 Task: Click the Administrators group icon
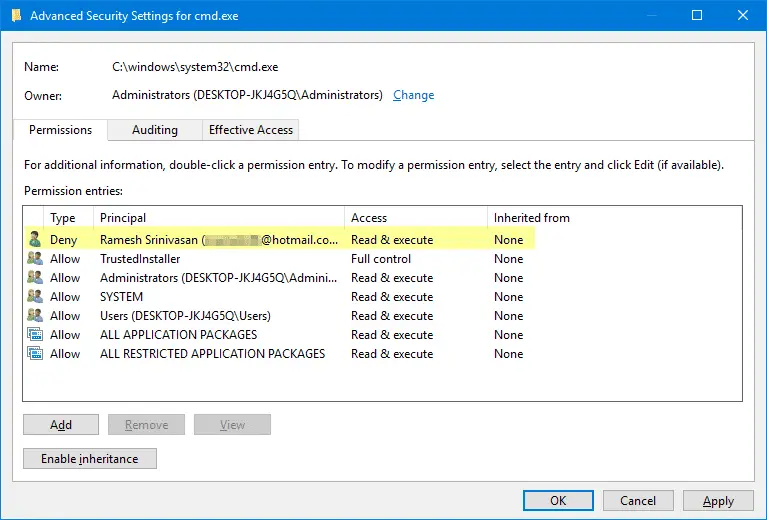click(x=35, y=278)
